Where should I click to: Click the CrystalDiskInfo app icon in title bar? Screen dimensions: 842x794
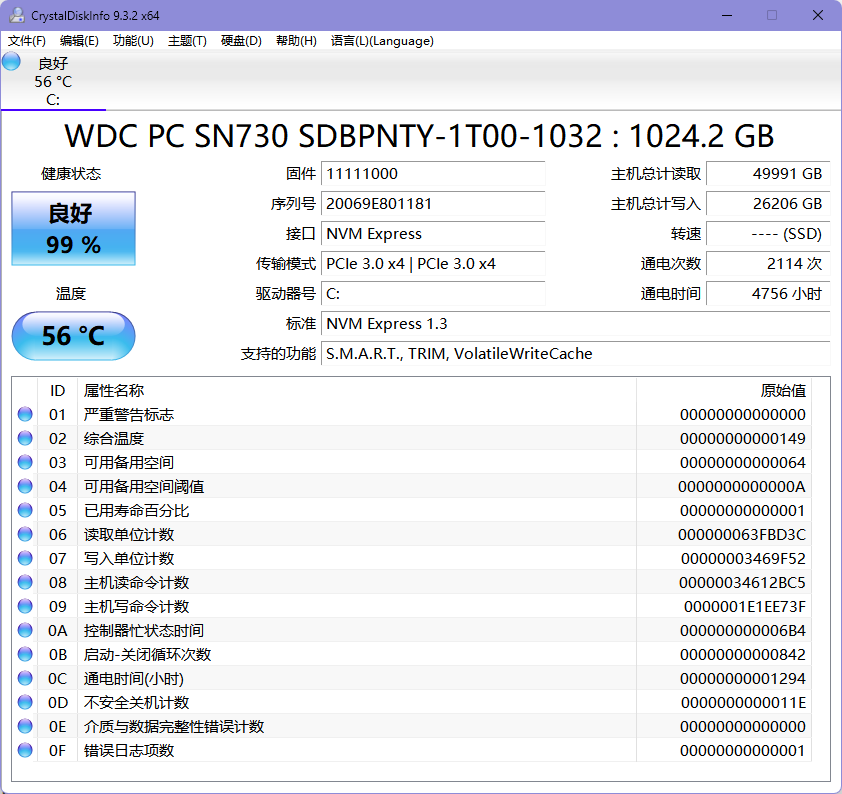(x=17, y=15)
